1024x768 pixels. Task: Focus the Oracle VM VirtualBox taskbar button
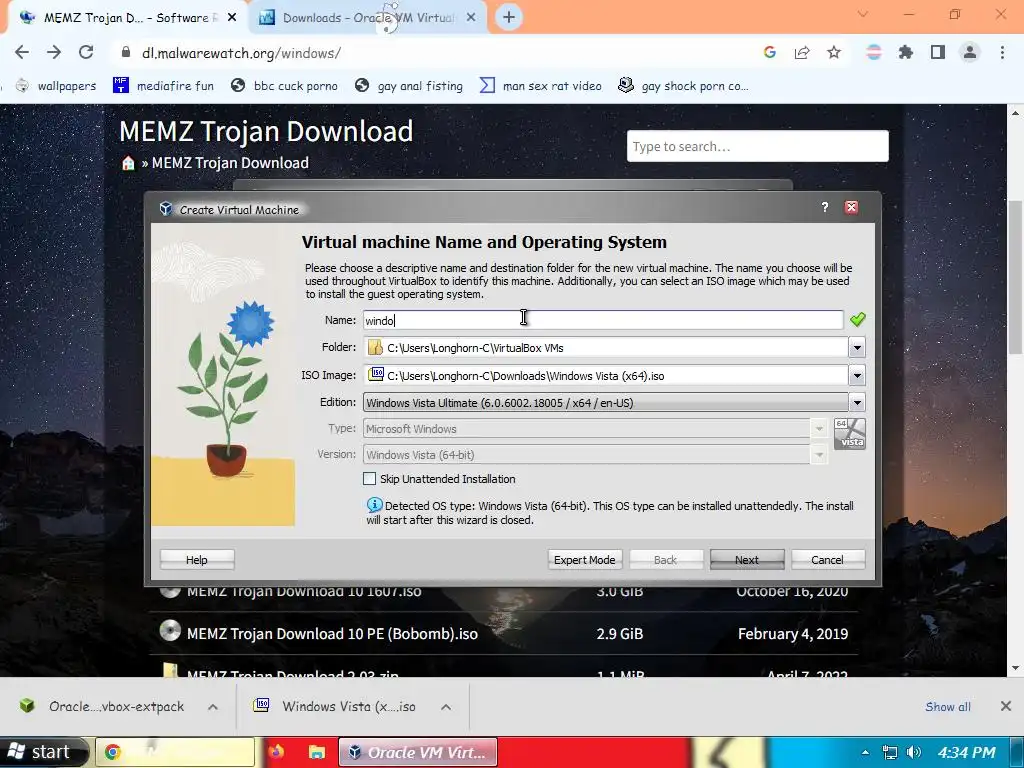[x=418, y=752]
